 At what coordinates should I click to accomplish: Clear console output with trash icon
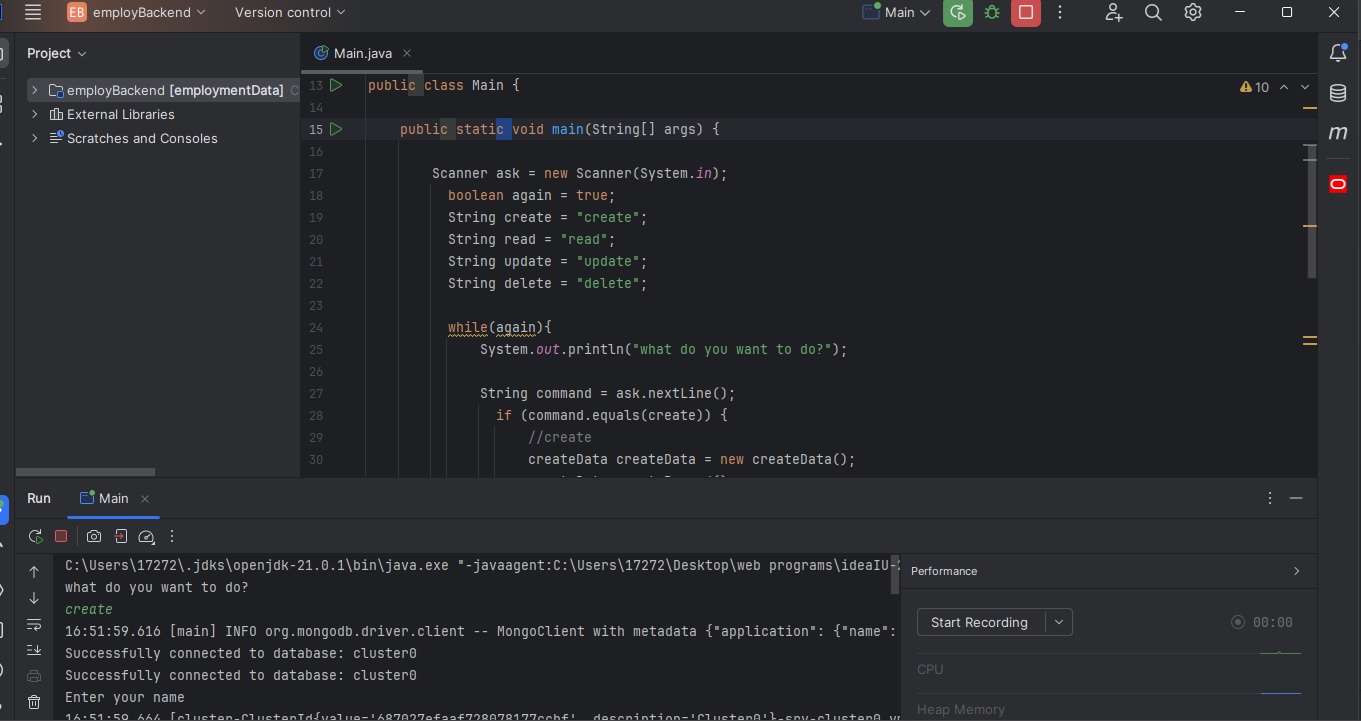pos(34,703)
